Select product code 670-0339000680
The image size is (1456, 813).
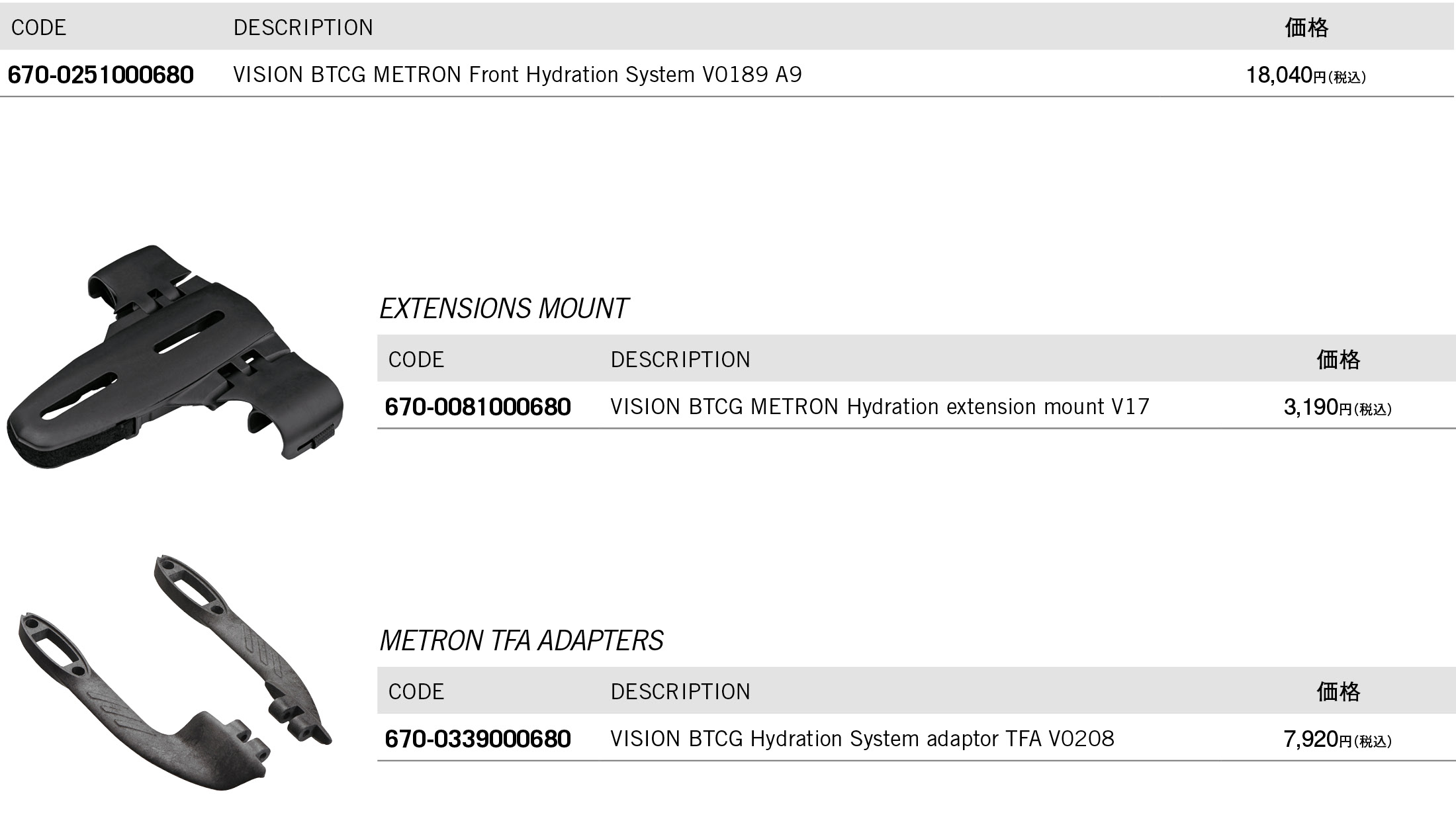pos(478,739)
